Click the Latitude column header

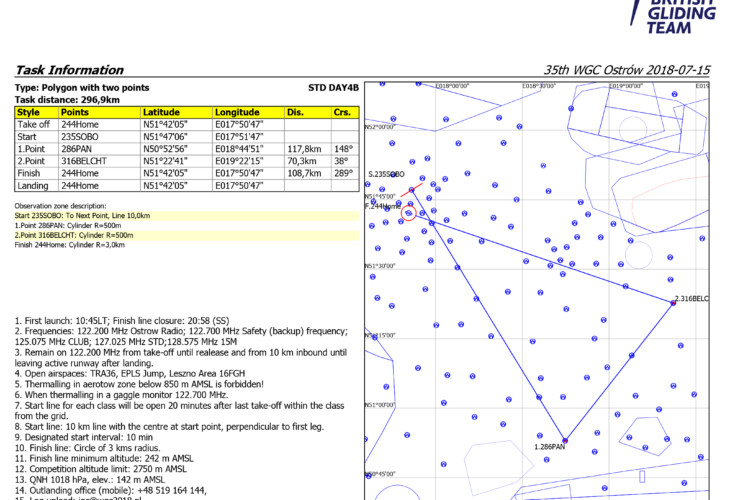163,113
